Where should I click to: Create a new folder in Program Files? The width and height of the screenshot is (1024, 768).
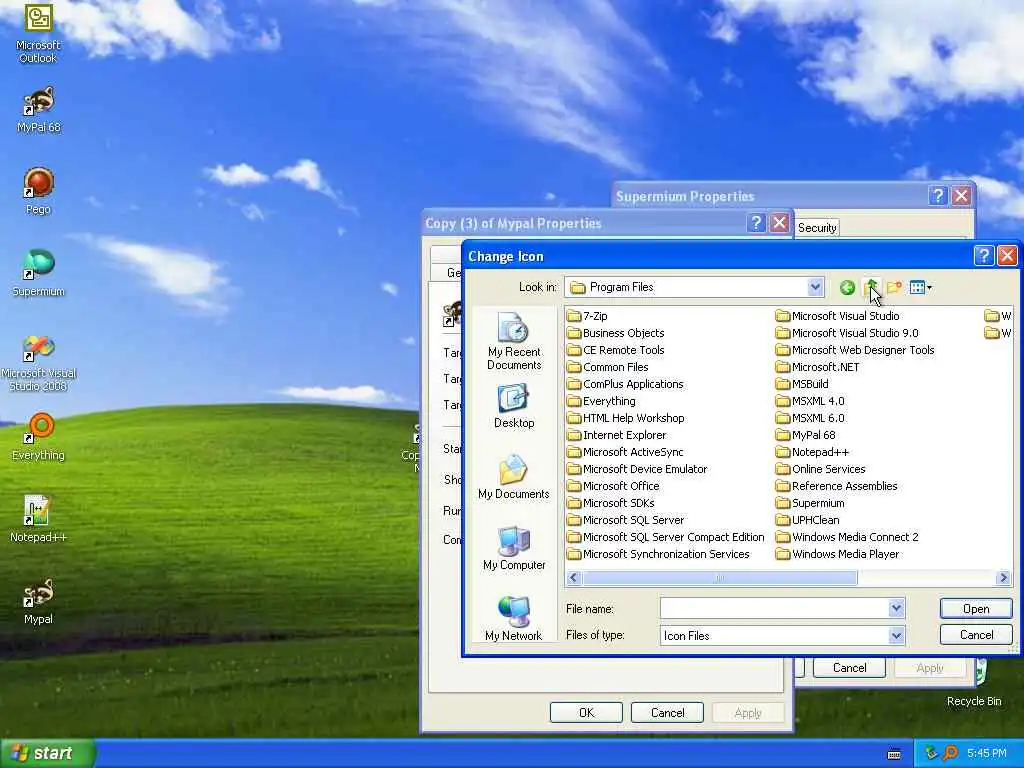pyautogui.click(x=894, y=287)
